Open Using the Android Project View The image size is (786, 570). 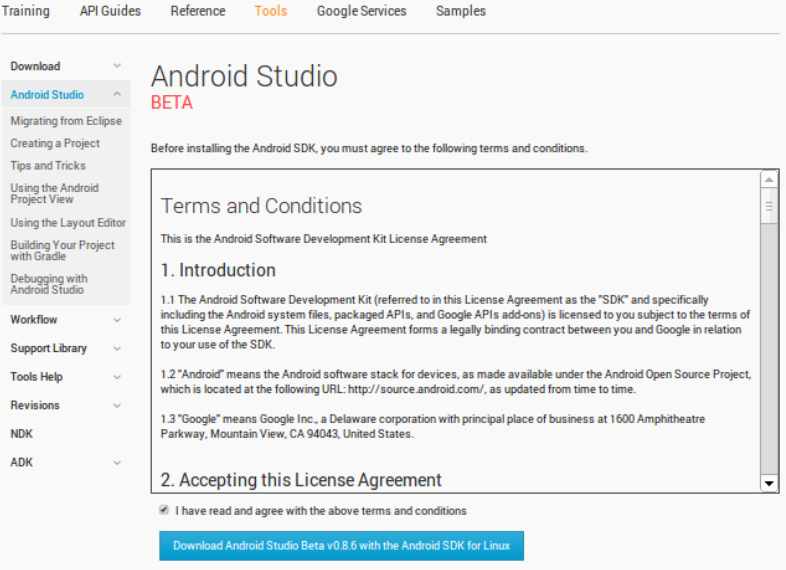55,194
